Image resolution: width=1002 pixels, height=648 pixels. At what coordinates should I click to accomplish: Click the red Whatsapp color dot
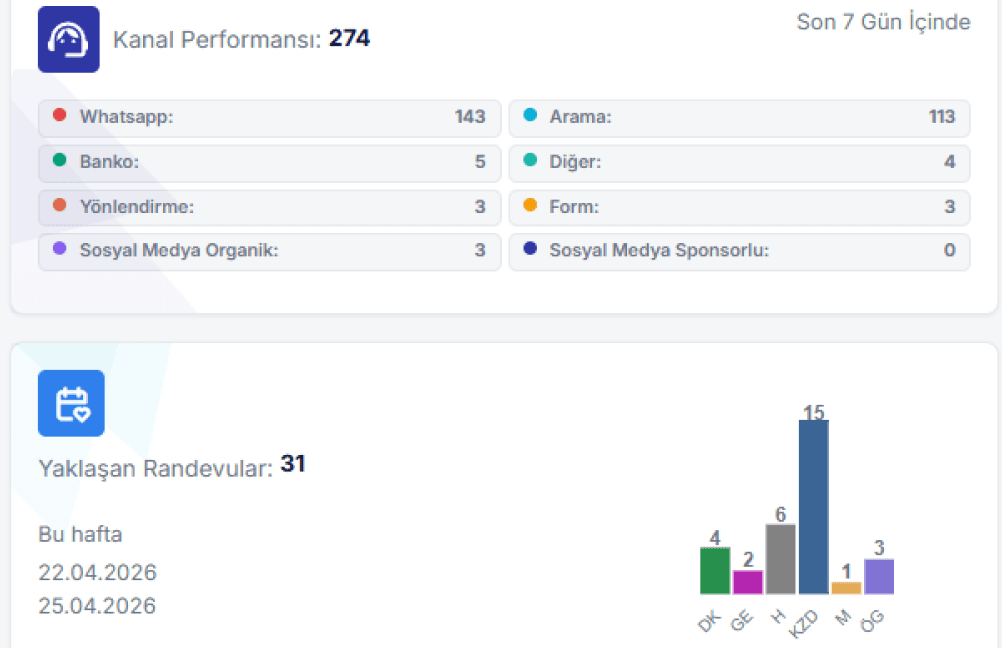point(59,116)
